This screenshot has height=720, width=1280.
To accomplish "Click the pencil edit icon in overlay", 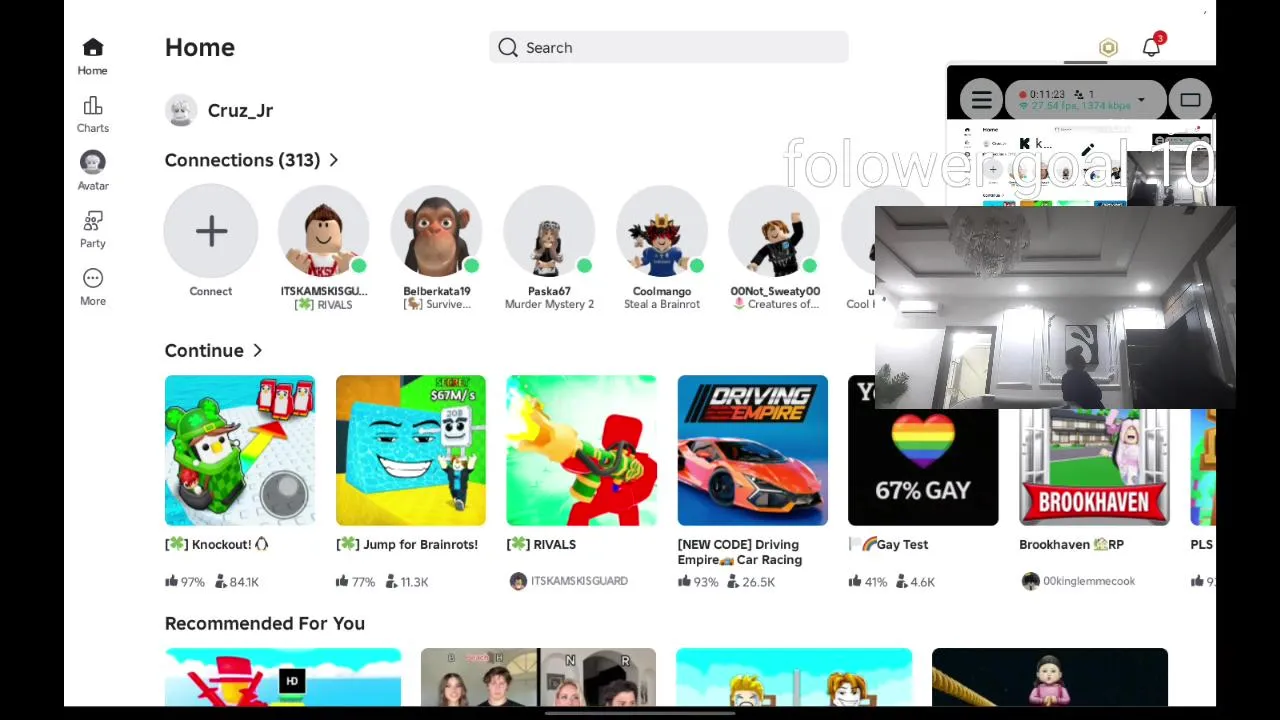I will coord(1088,150).
